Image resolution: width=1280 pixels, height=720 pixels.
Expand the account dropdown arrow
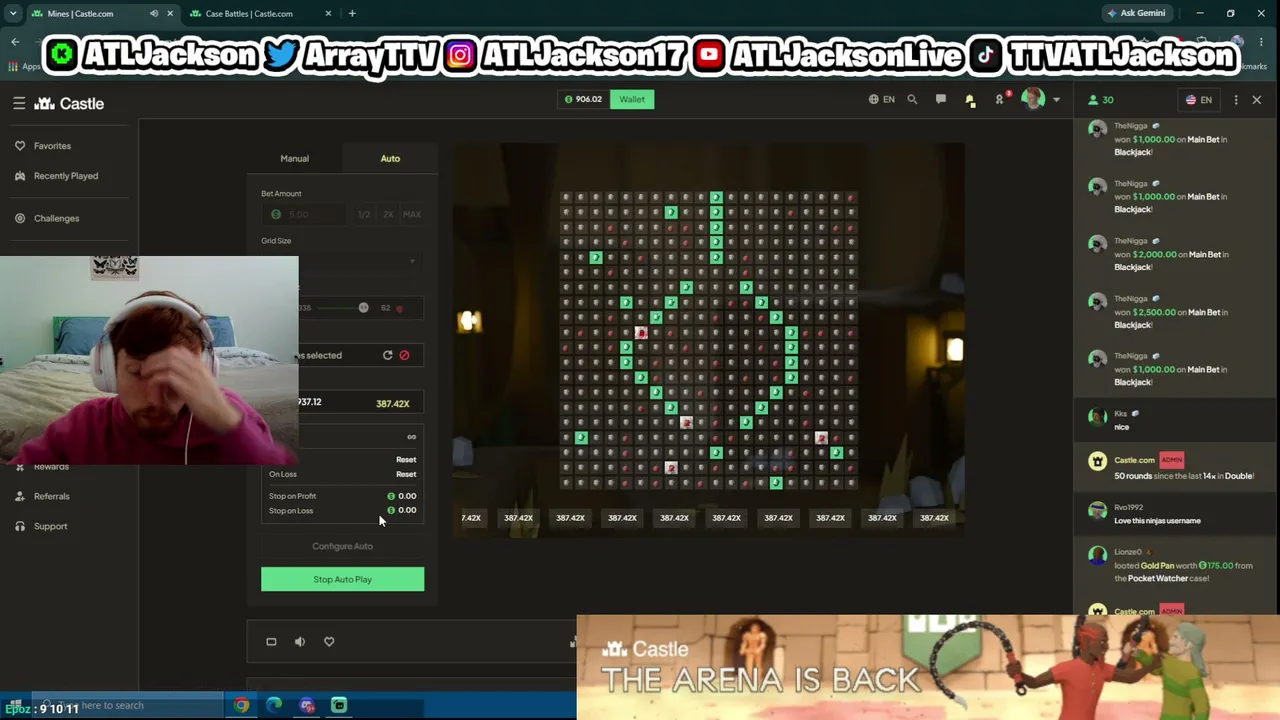[x=1056, y=100]
